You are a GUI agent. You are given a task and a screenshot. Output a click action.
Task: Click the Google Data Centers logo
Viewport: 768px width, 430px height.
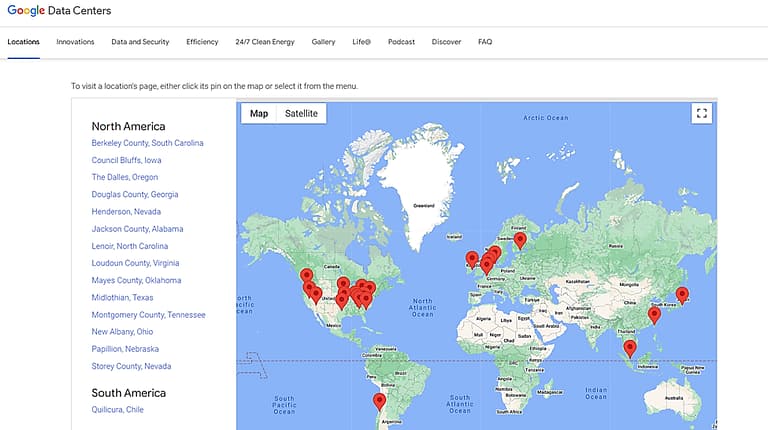click(59, 11)
